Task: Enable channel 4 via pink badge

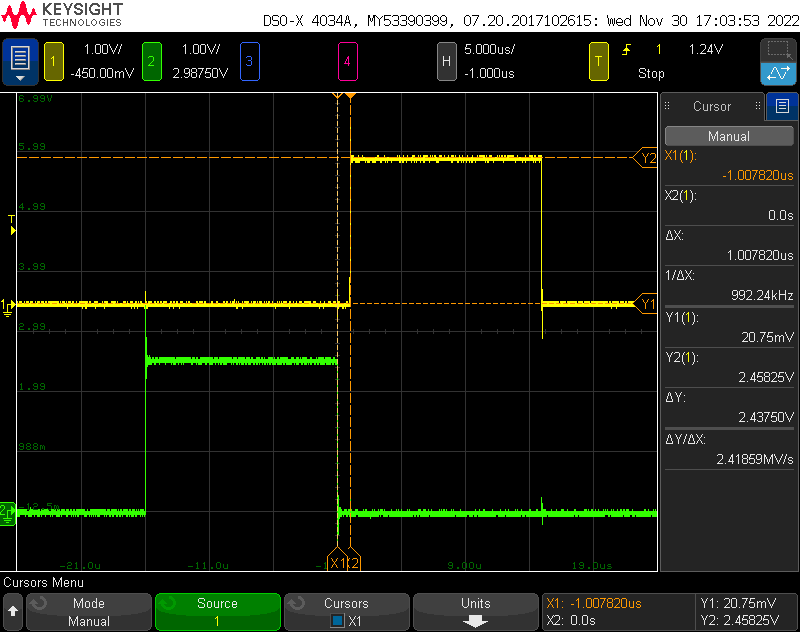Action: [347, 62]
